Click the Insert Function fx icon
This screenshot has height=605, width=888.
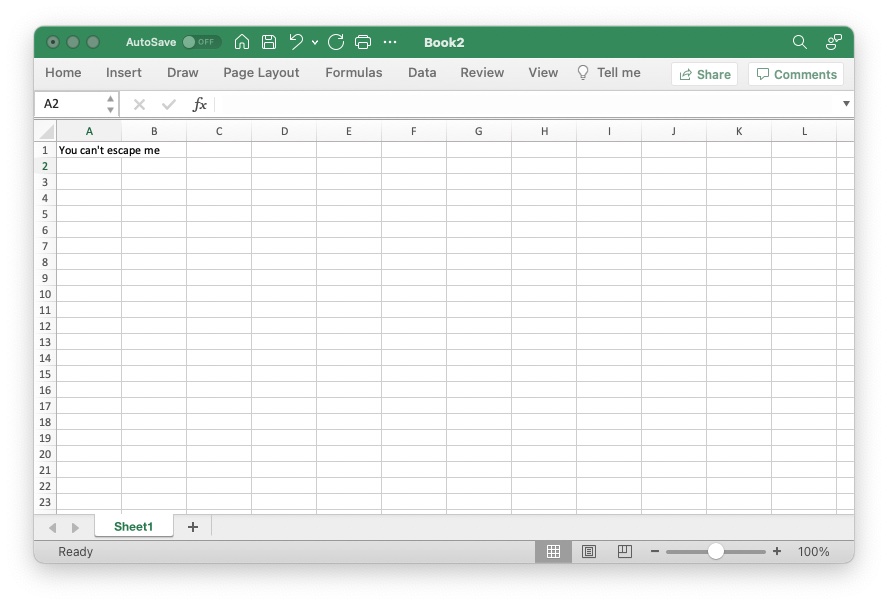pos(200,104)
